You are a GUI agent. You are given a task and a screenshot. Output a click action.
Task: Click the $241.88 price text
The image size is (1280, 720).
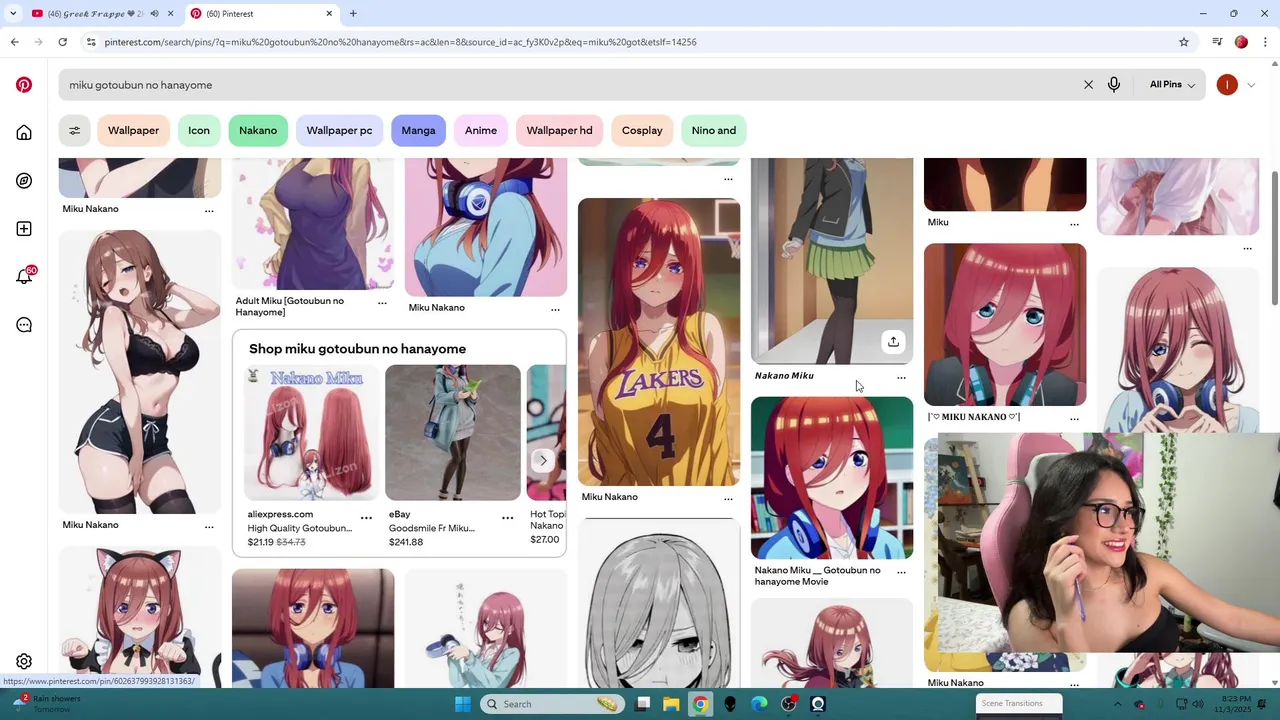coord(406,542)
